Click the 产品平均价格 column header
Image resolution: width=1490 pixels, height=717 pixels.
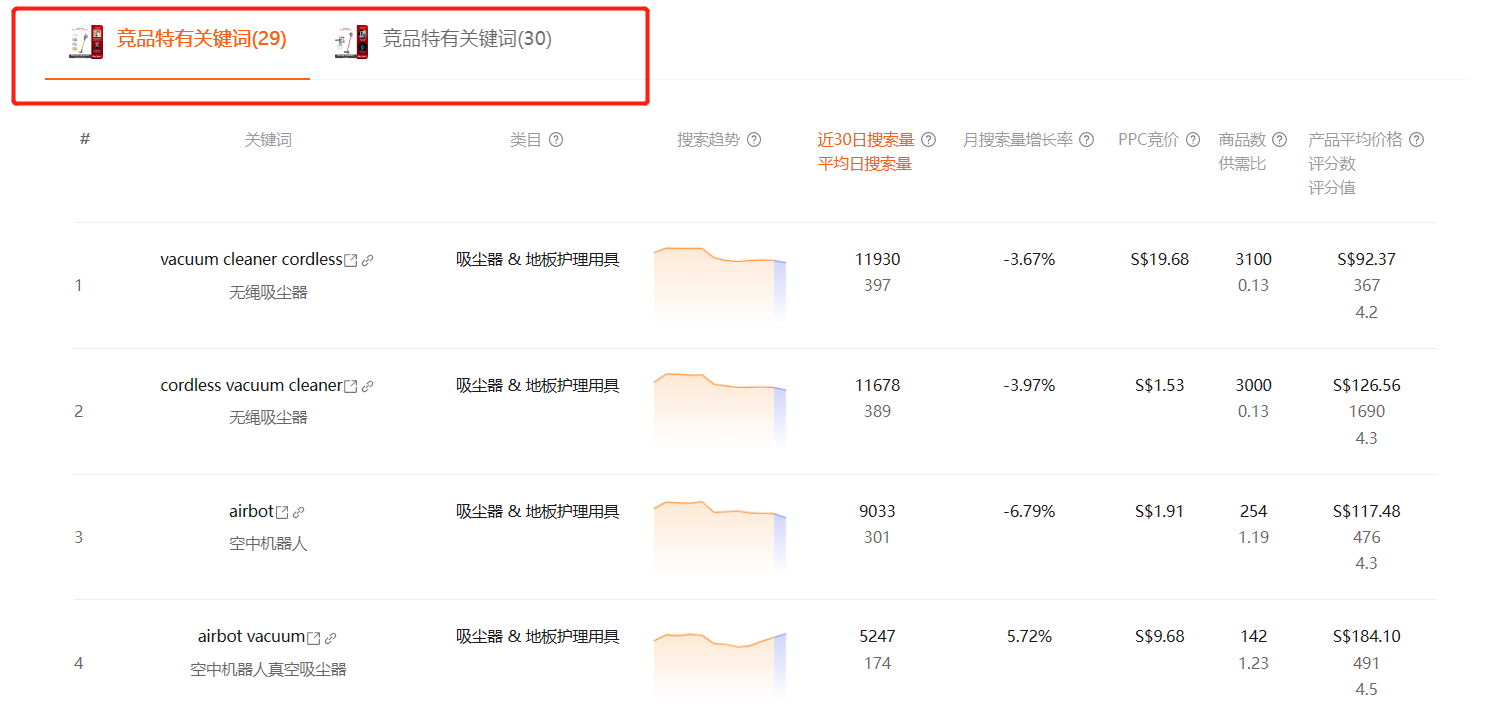tap(1356, 140)
